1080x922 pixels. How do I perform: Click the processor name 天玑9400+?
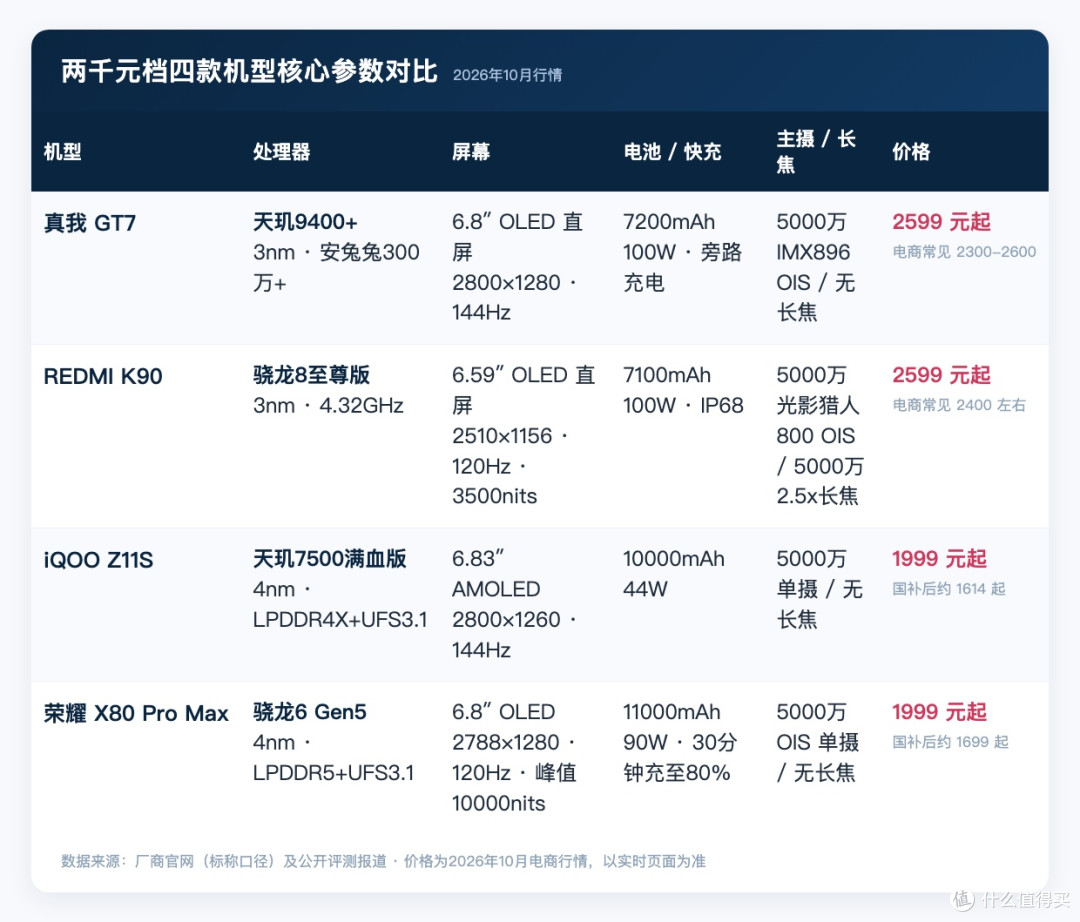pos(305,222)
